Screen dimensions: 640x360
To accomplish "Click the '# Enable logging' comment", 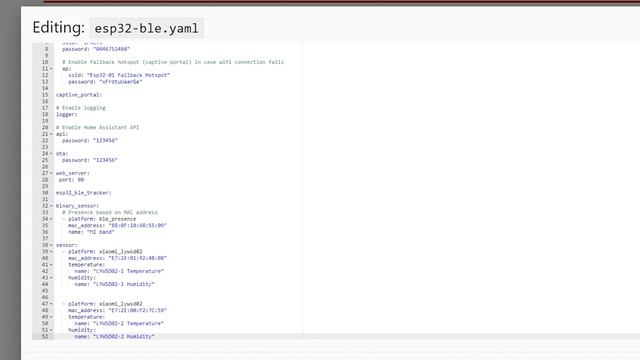I will click(x=80, y=108).
